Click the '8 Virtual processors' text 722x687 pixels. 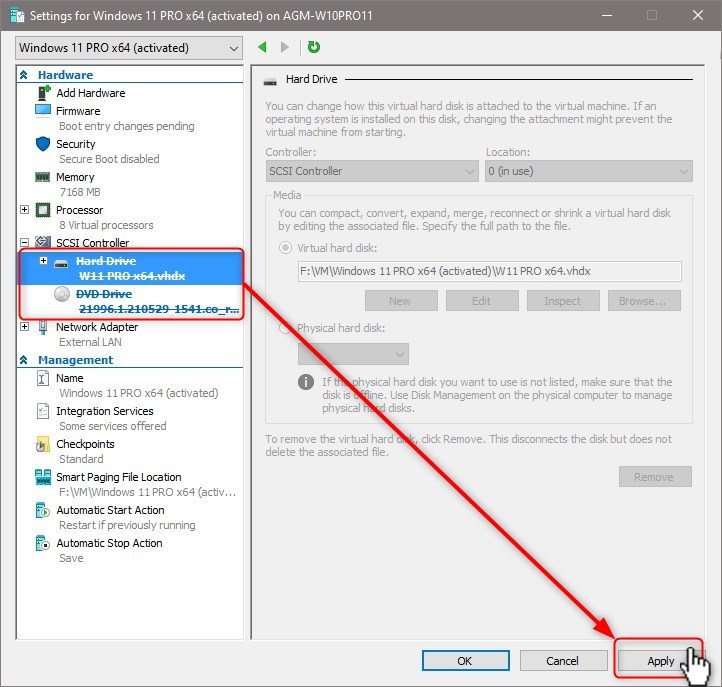(106, 225)
